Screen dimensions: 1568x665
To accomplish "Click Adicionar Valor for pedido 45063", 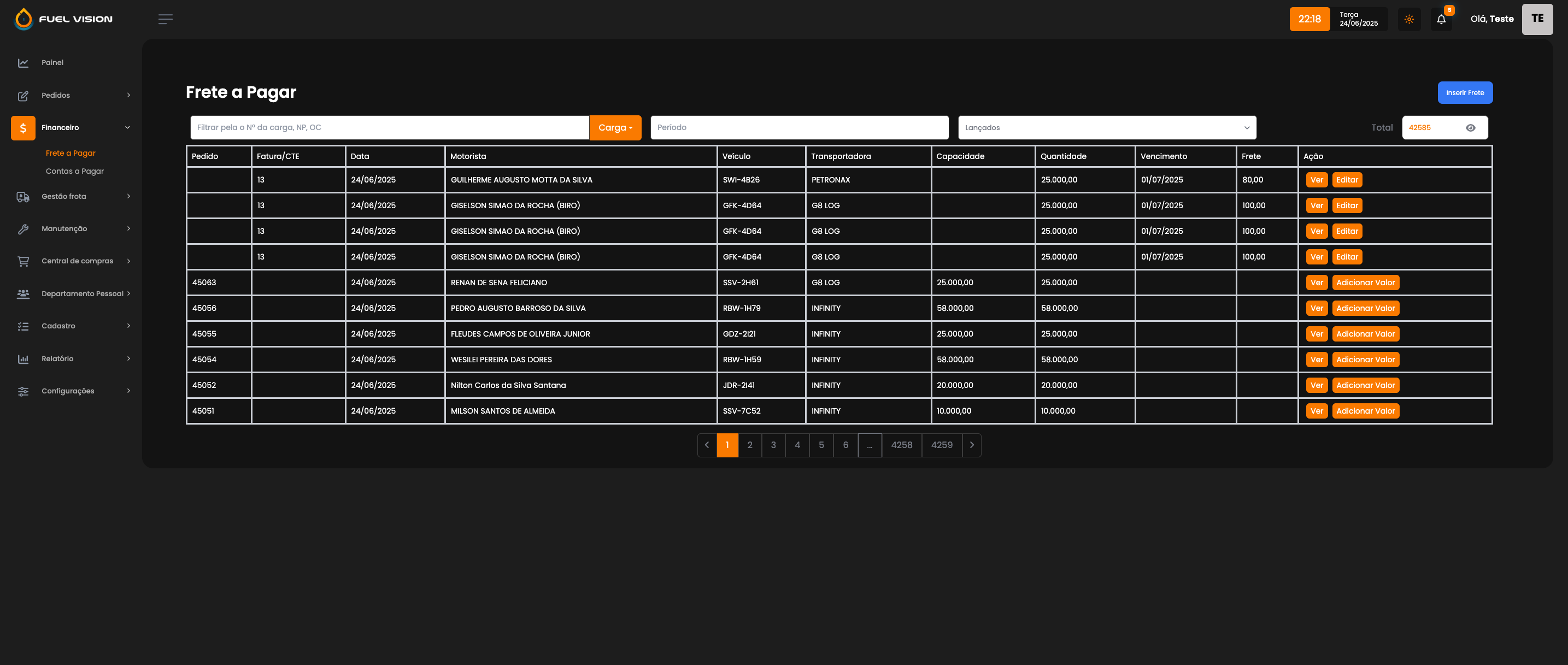I will coord(1365,283).
